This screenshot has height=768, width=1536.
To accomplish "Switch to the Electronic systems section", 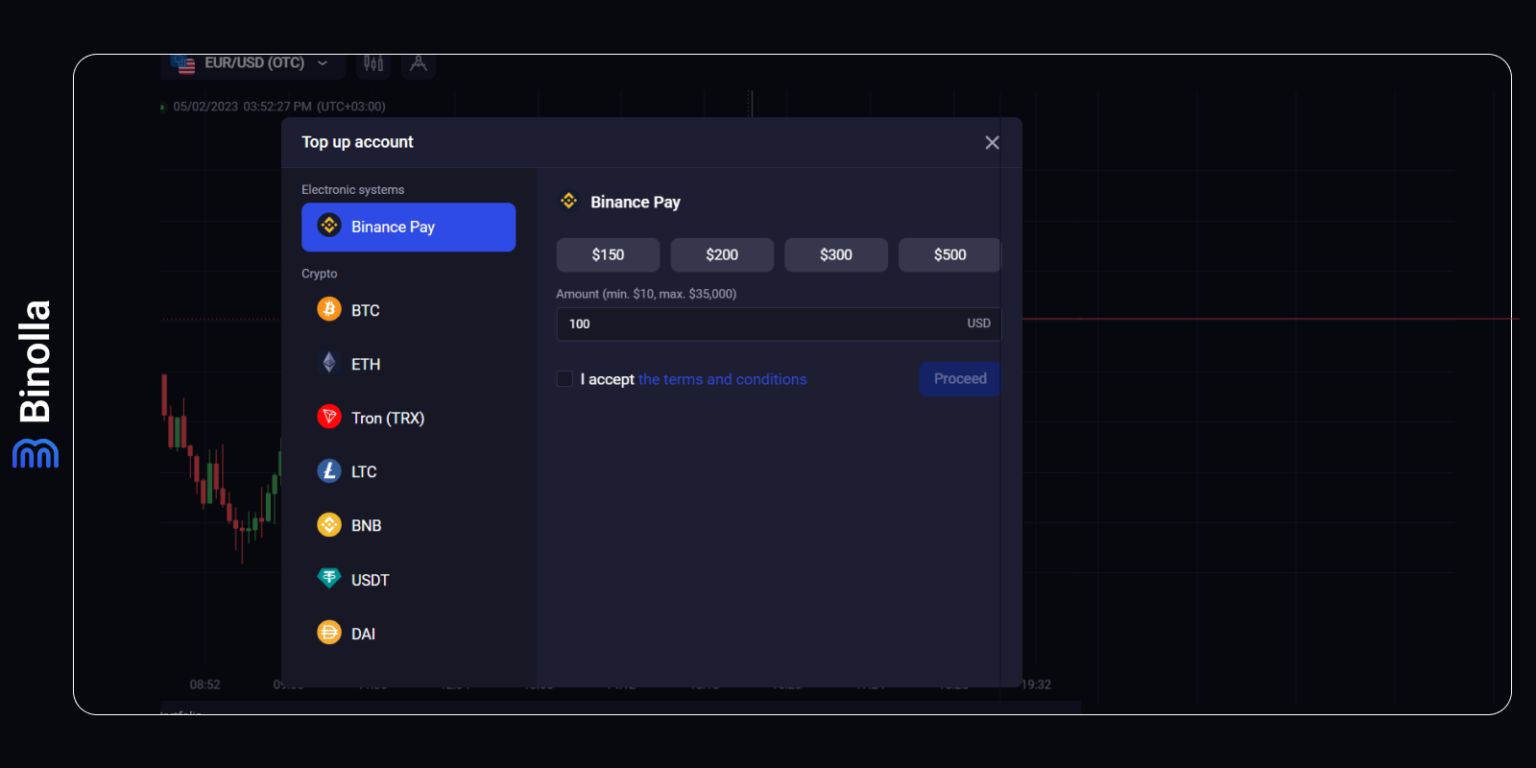I will pyautogui.click(x=353, y=189).
